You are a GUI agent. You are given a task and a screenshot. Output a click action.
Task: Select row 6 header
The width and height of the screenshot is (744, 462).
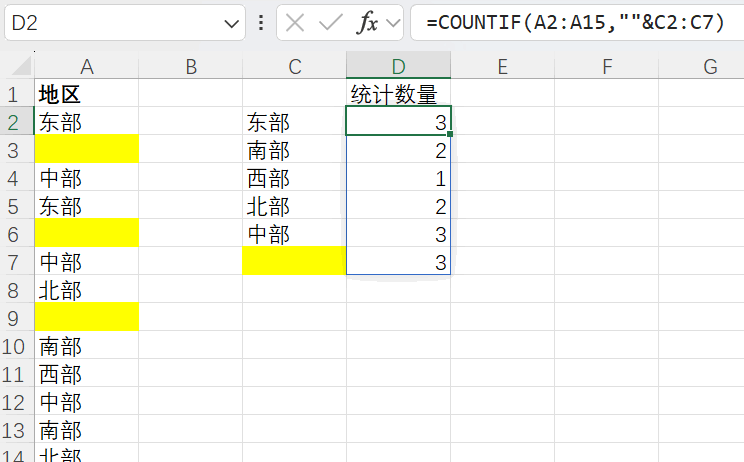(17, 235)
